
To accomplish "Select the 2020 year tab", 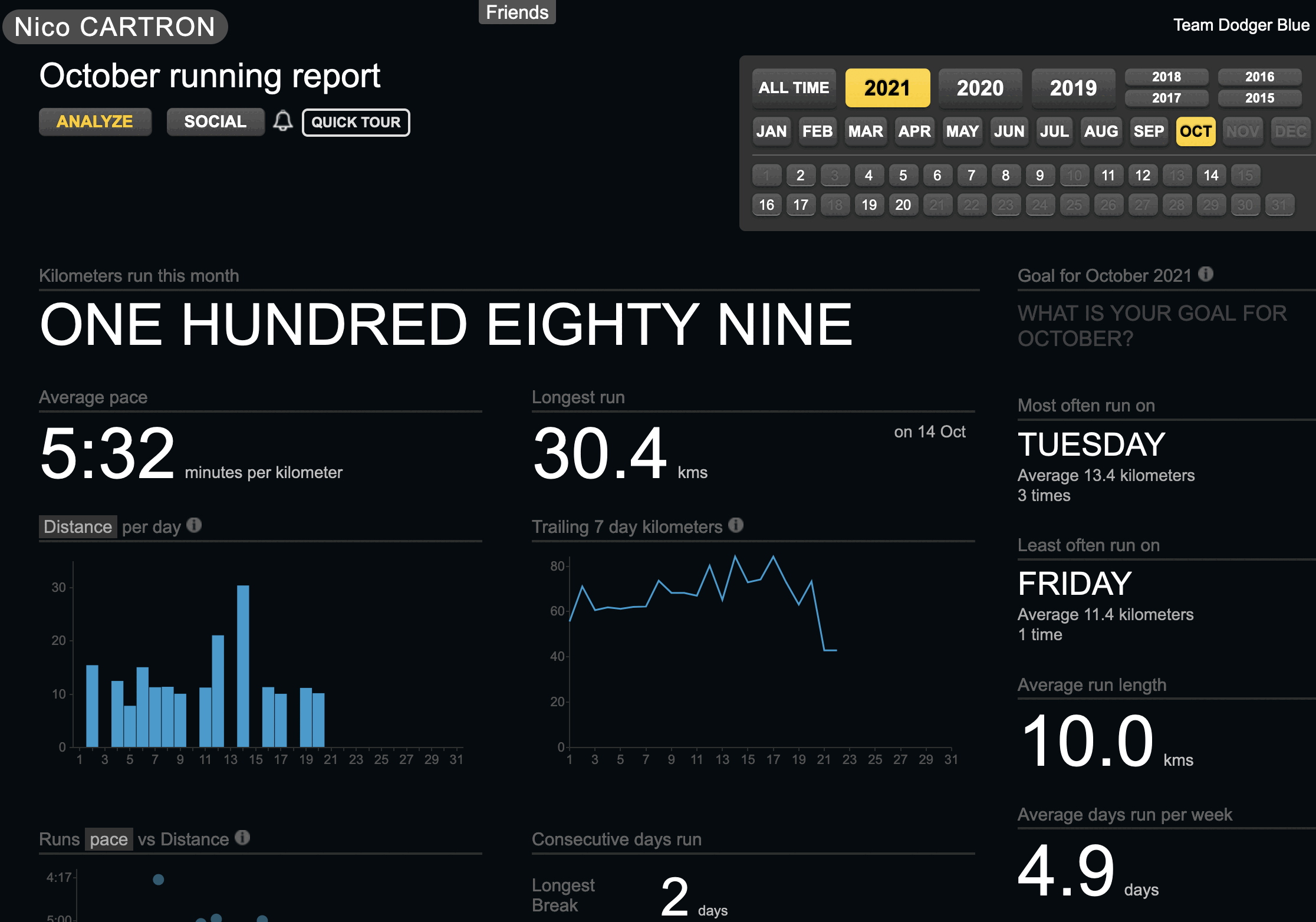I will [980, 88].
